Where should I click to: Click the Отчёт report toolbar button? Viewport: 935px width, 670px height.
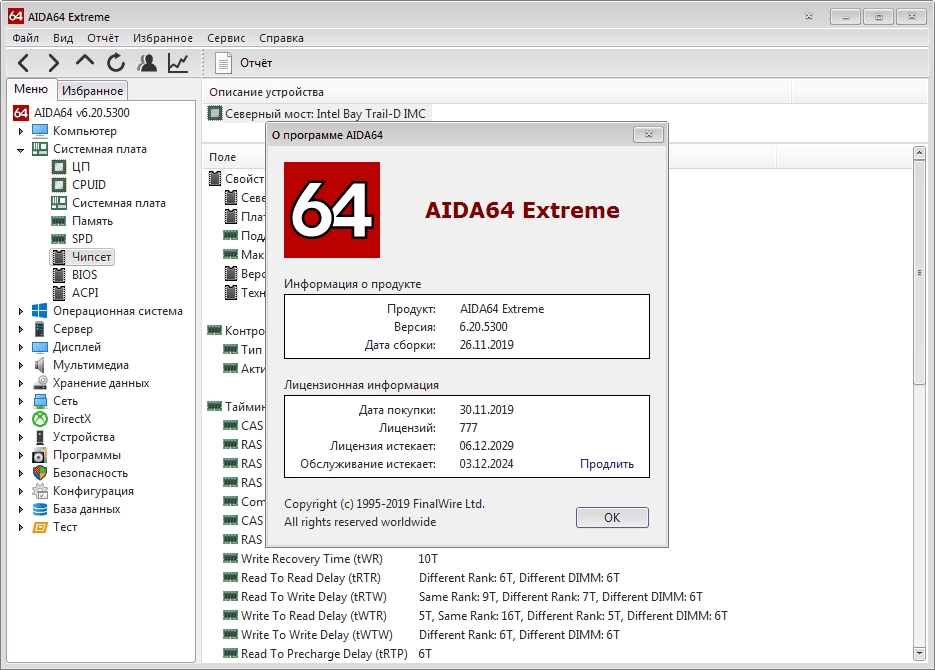[243, 63]
